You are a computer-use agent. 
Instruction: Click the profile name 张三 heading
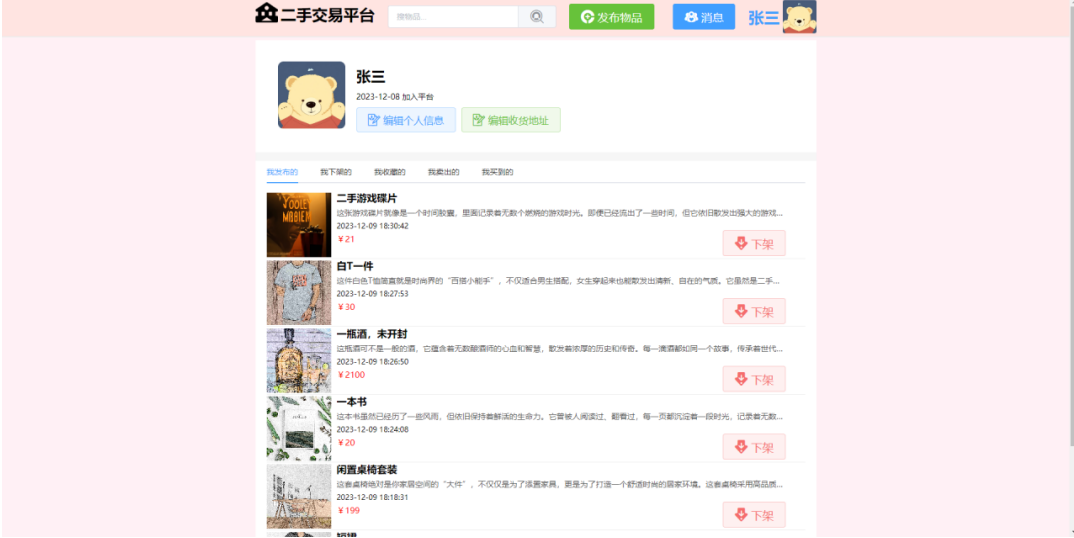coord(371,77)
